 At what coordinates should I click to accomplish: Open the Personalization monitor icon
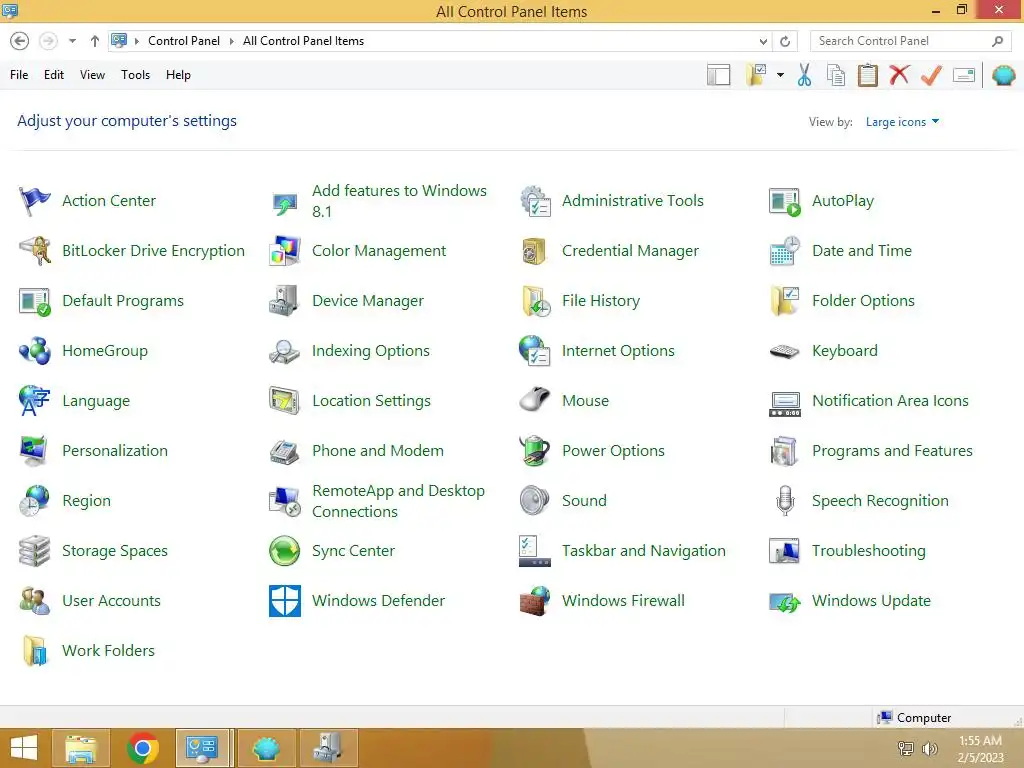pos(35,451)
